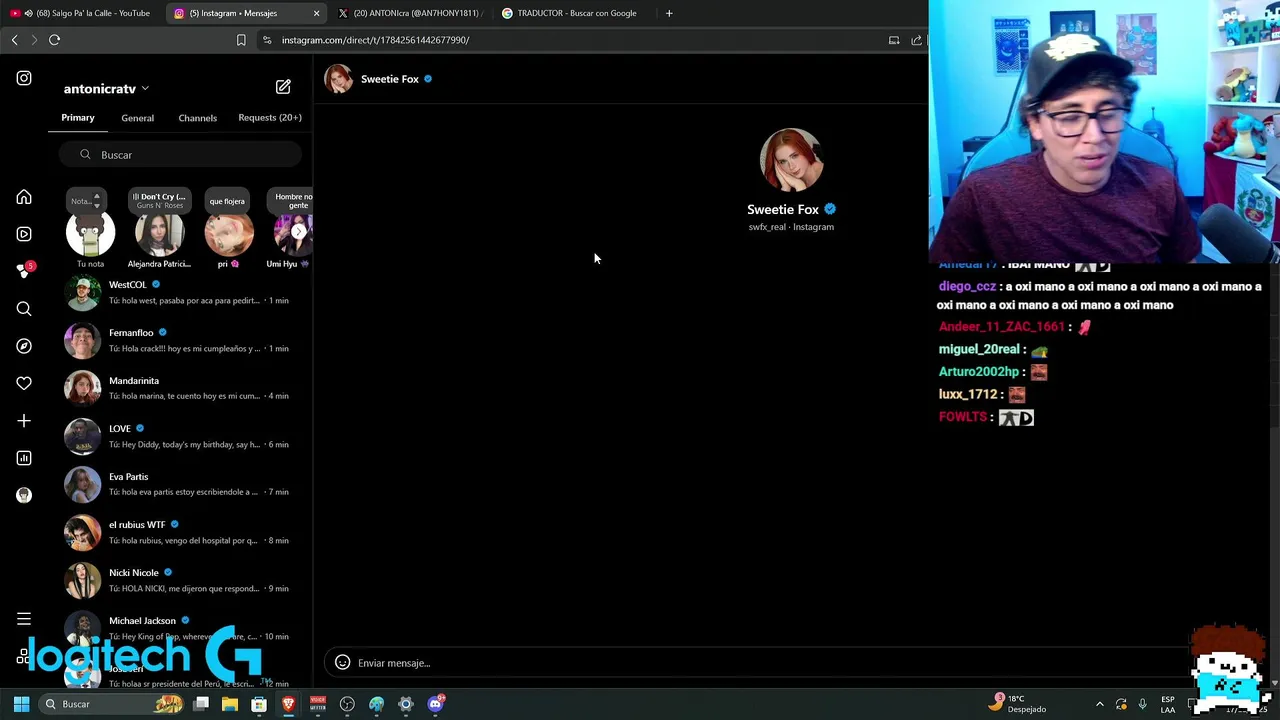Open the Explore compass icon
This screenshot has width=1280, height=720.
(24, 346)
